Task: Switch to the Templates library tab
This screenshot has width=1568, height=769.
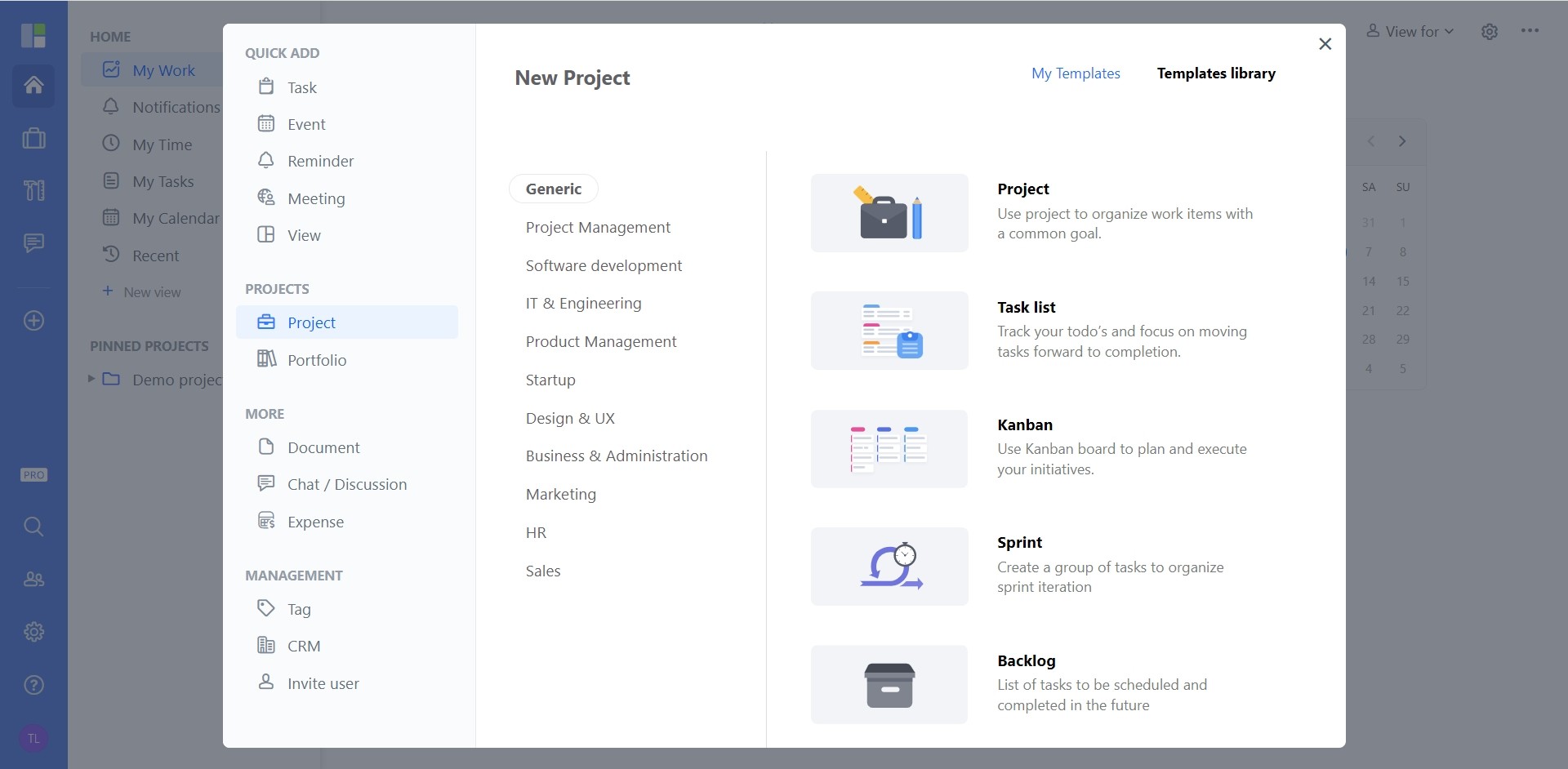Action: click(x=1215, y=73)
